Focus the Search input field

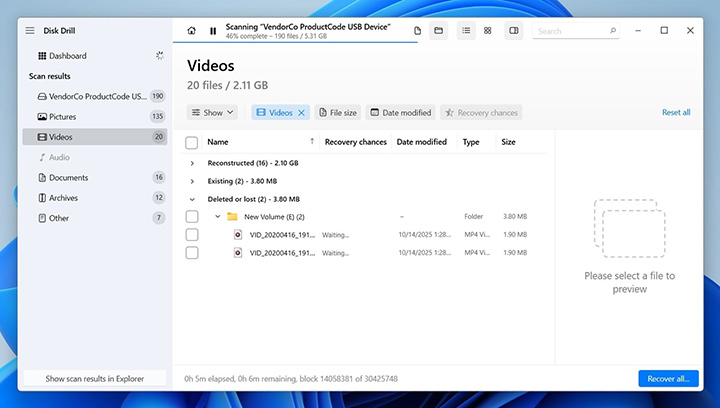pyautogui.click(x=575, y=31)
